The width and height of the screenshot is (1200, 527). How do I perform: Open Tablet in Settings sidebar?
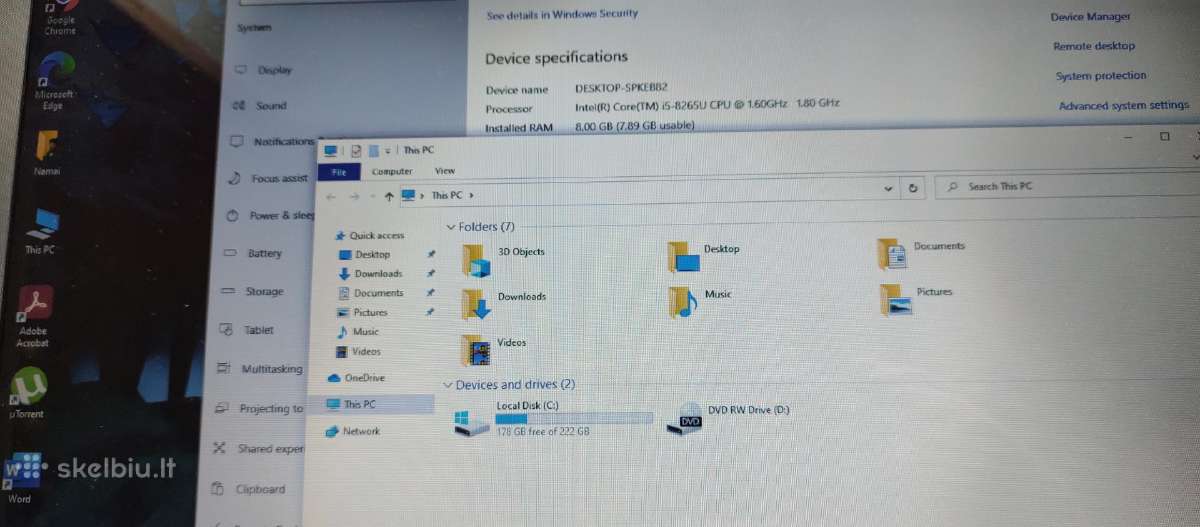click(246, 330)
